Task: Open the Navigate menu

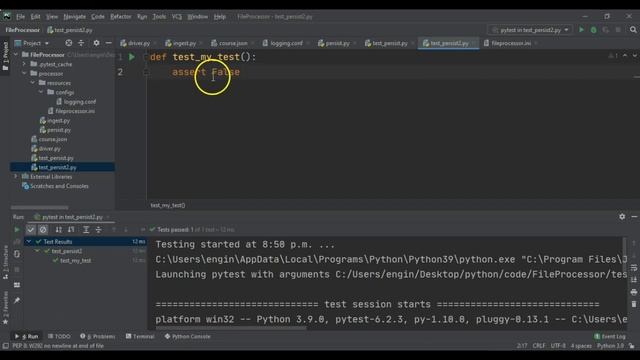Action: [x=75, y=17]
